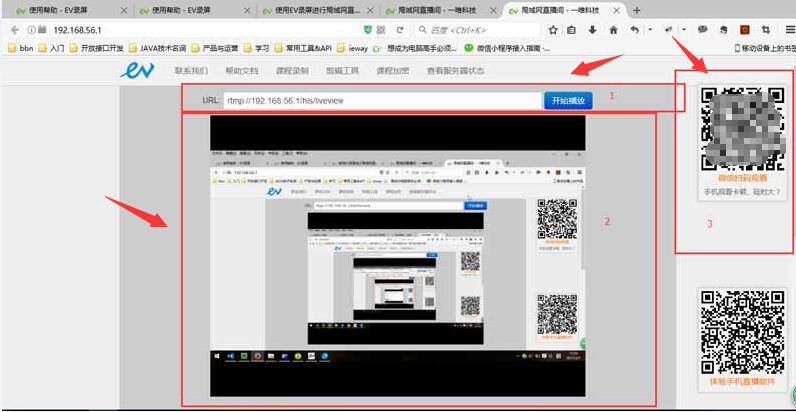The height and width of the screenshot is (412, 796).
Task: Open the 微信小程序接入指南 bookmark
Action: (507, 49)
